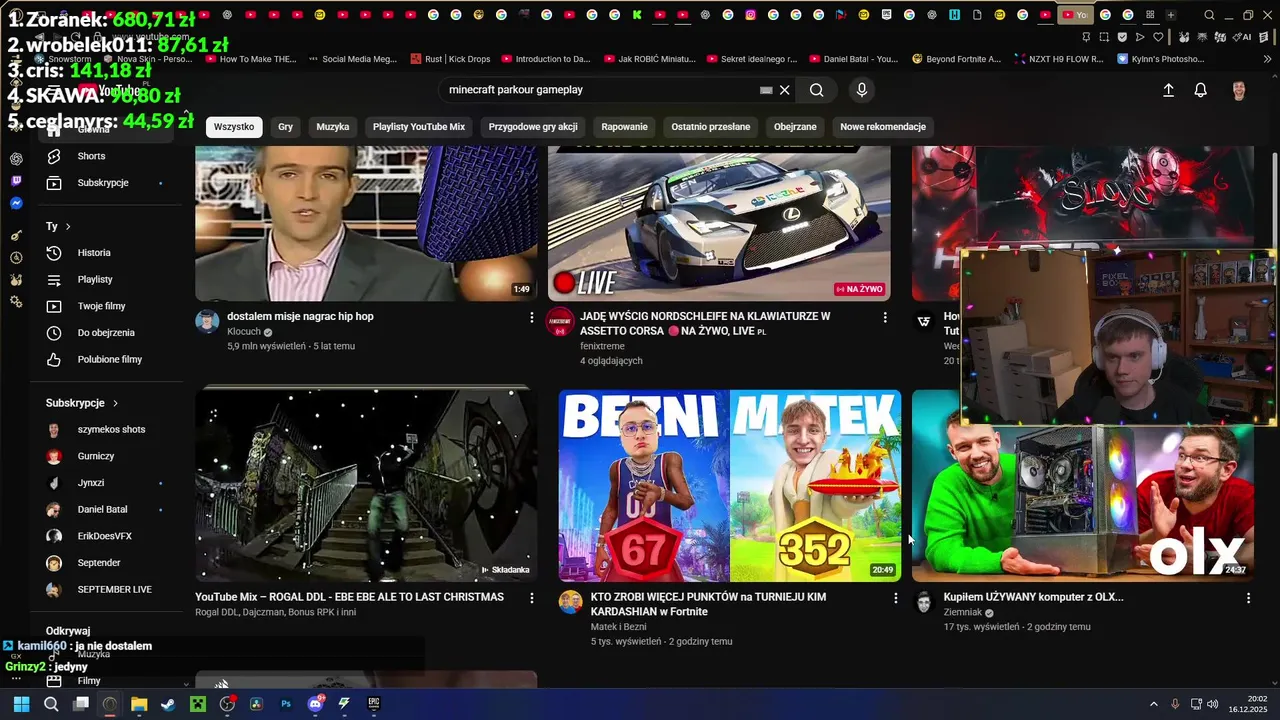Open the Ziemniak channel link

963,612
